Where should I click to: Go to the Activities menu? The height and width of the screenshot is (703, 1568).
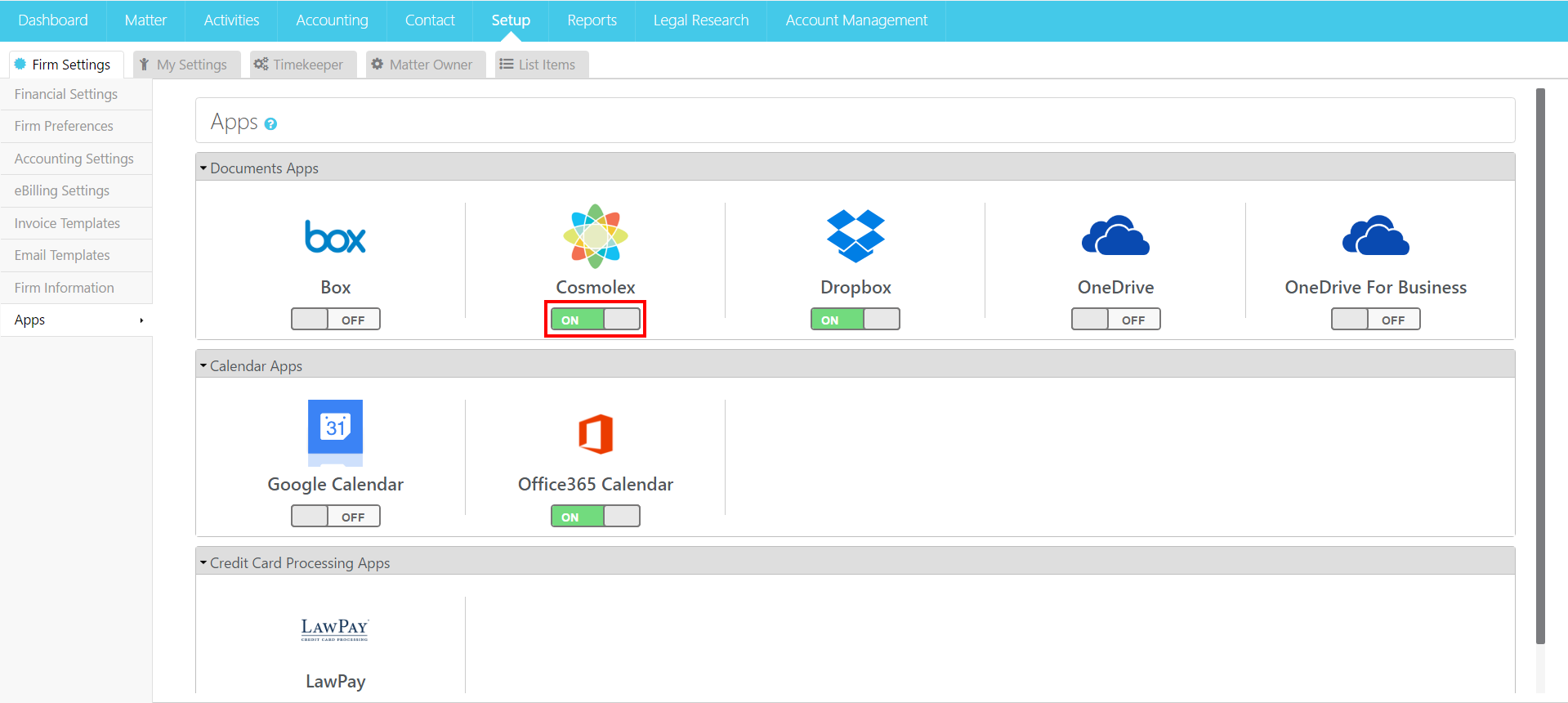pyautogui.click(x=231, y=20)
